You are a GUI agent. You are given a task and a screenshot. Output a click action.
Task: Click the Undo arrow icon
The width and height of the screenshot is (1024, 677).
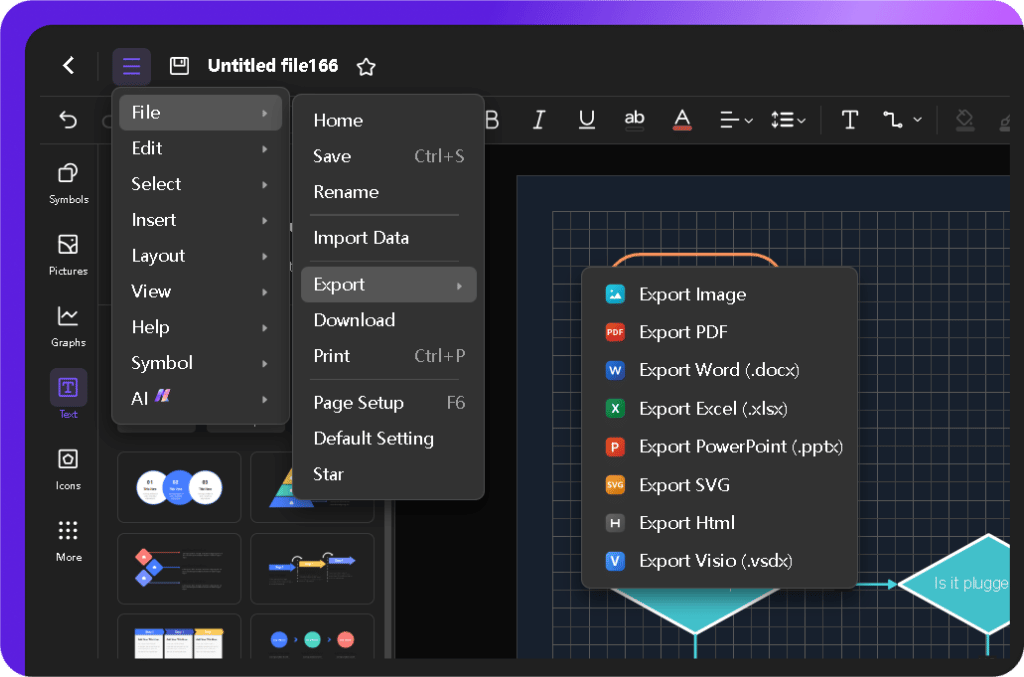click(x=68, y=119)
